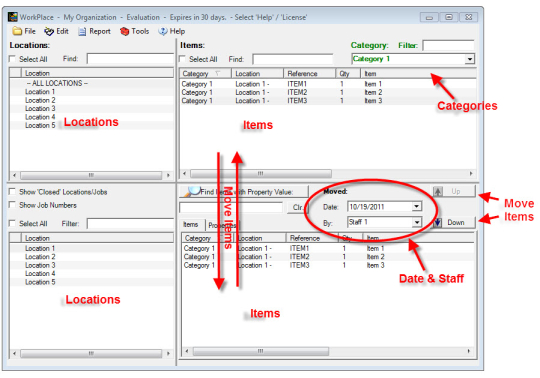Click the Up button

[454, 191]
